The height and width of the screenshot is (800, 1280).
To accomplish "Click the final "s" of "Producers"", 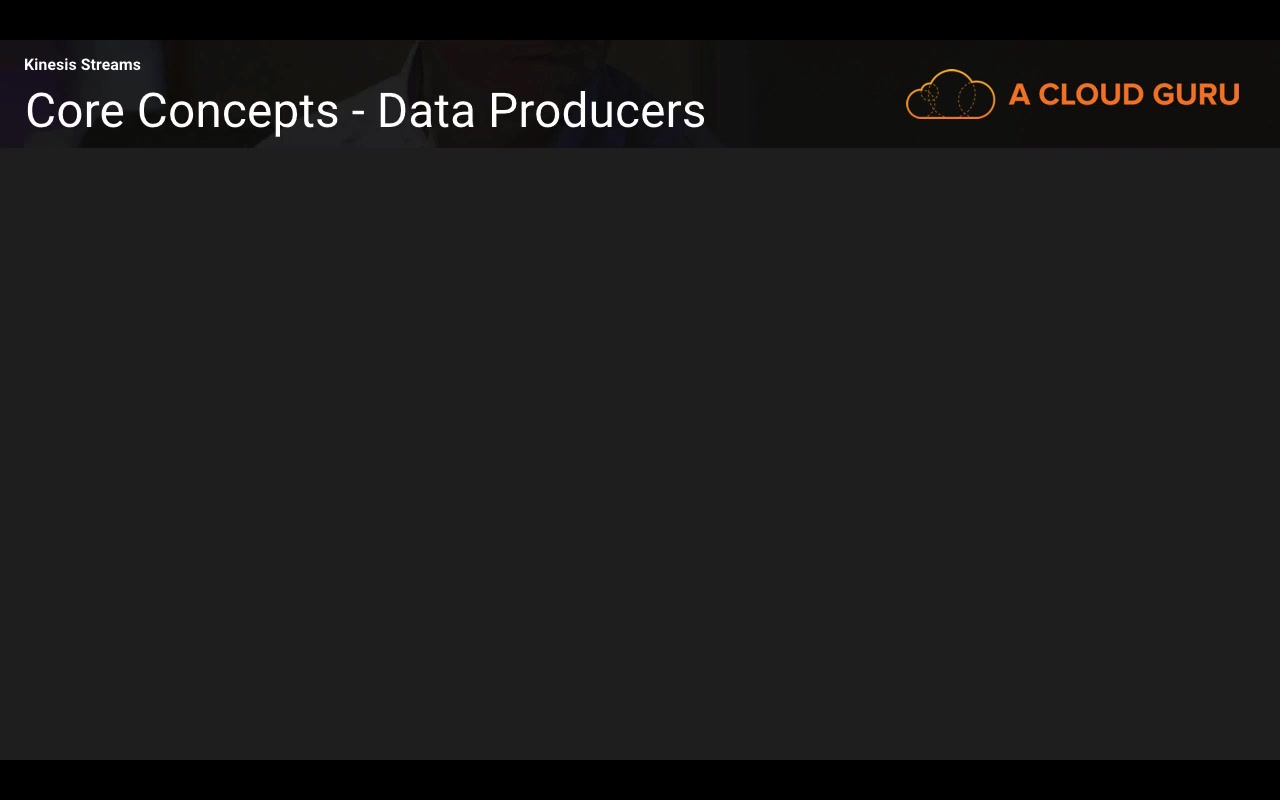I will [x=696, y=113].
